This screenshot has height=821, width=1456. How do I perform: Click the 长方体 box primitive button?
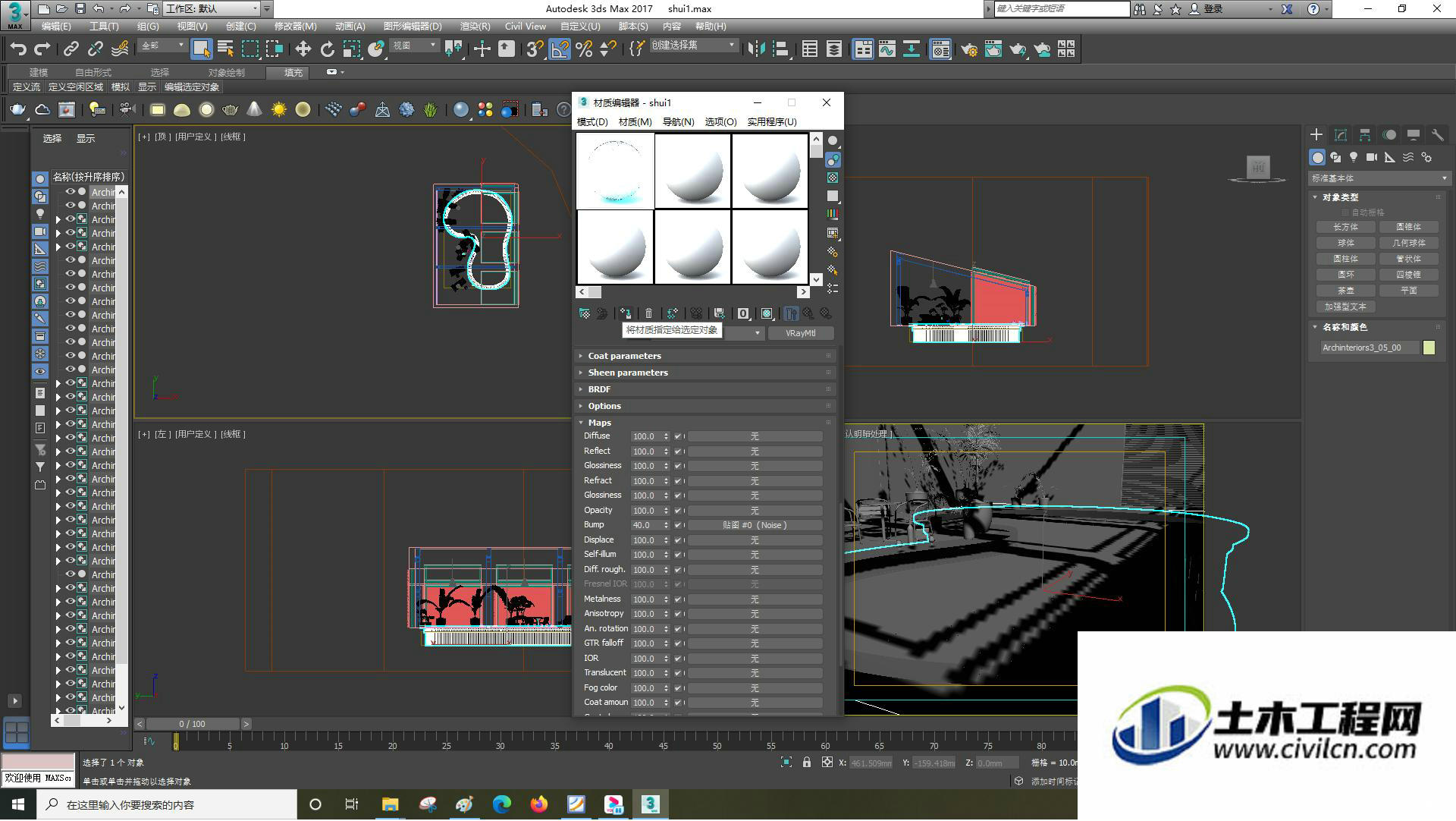(x=1346, y=227)
